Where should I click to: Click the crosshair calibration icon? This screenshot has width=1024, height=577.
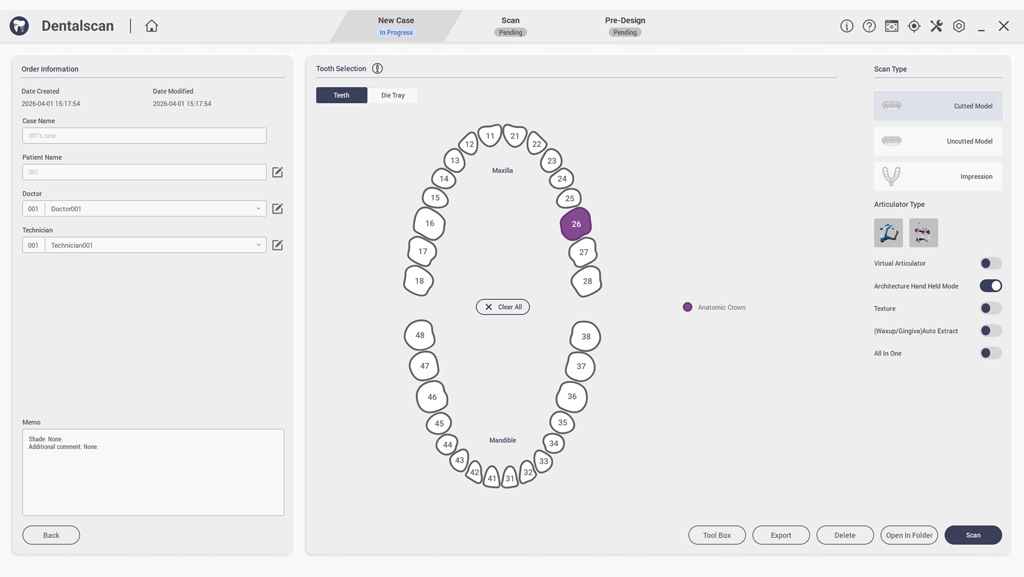point(914,26)
